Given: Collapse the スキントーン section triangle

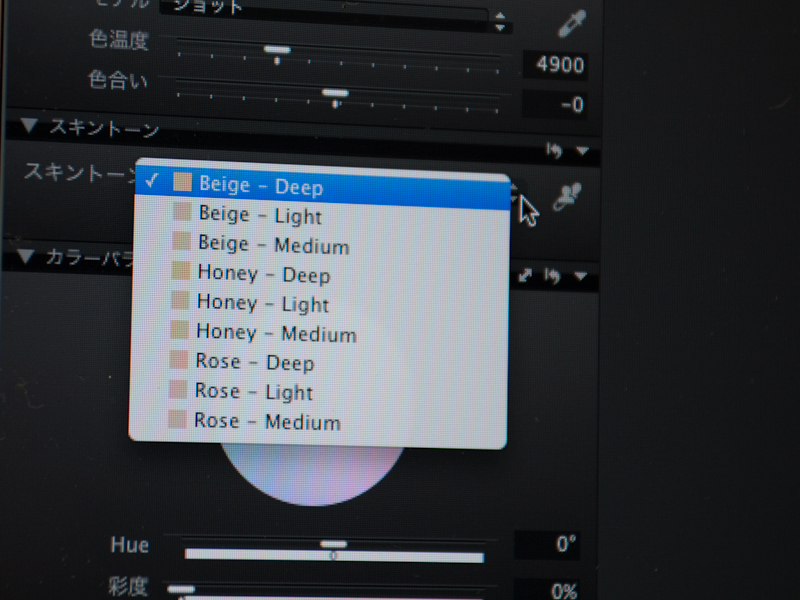Looking at the screenshot, I should click(29, 125).
